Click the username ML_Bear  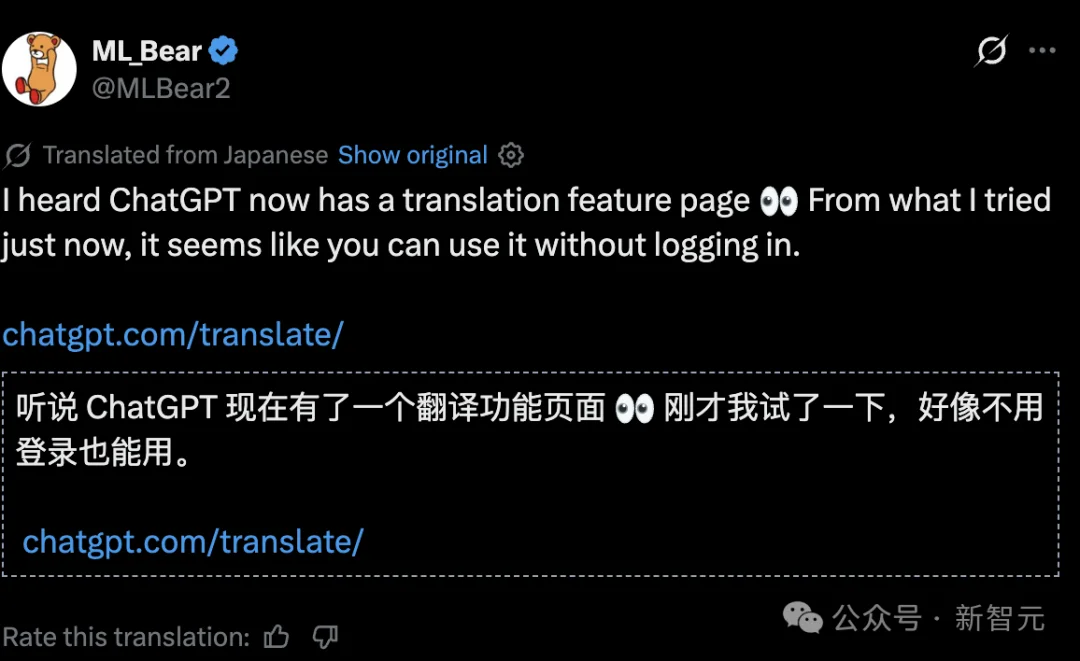pos(147,49)
